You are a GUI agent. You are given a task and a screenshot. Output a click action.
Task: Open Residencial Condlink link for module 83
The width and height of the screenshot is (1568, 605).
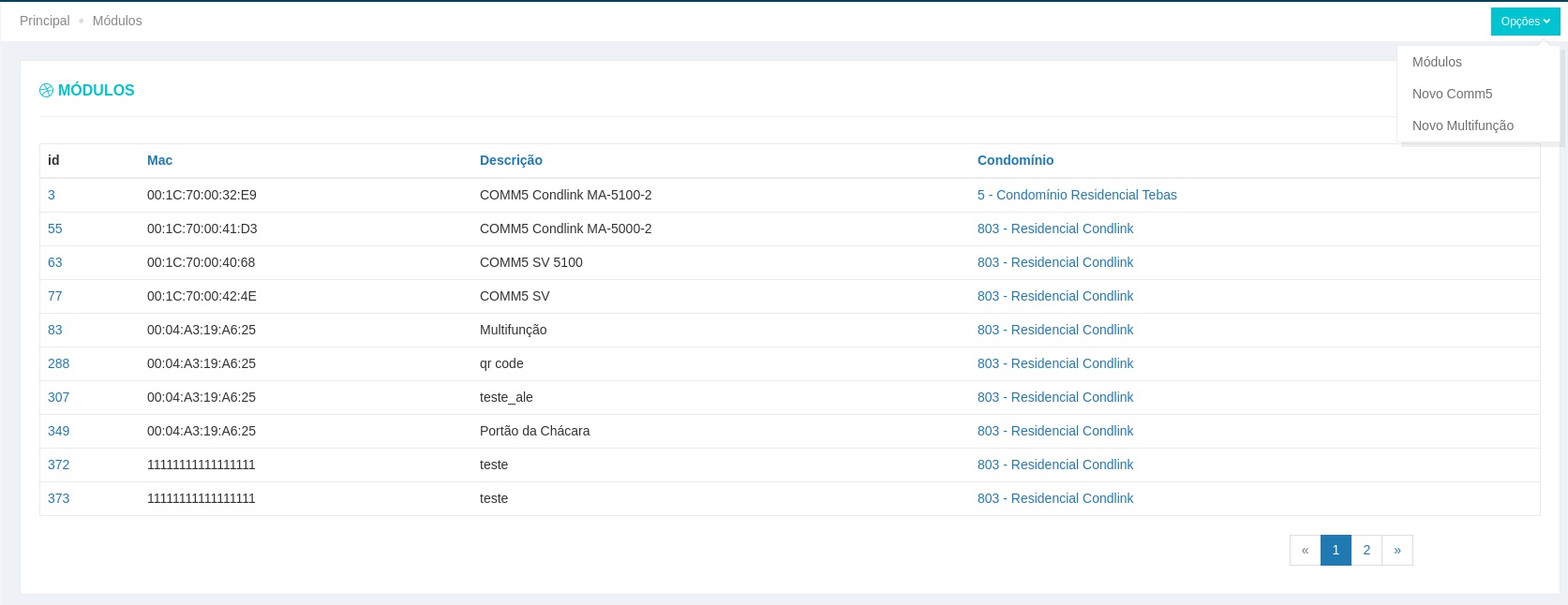tap(1055, 330)
